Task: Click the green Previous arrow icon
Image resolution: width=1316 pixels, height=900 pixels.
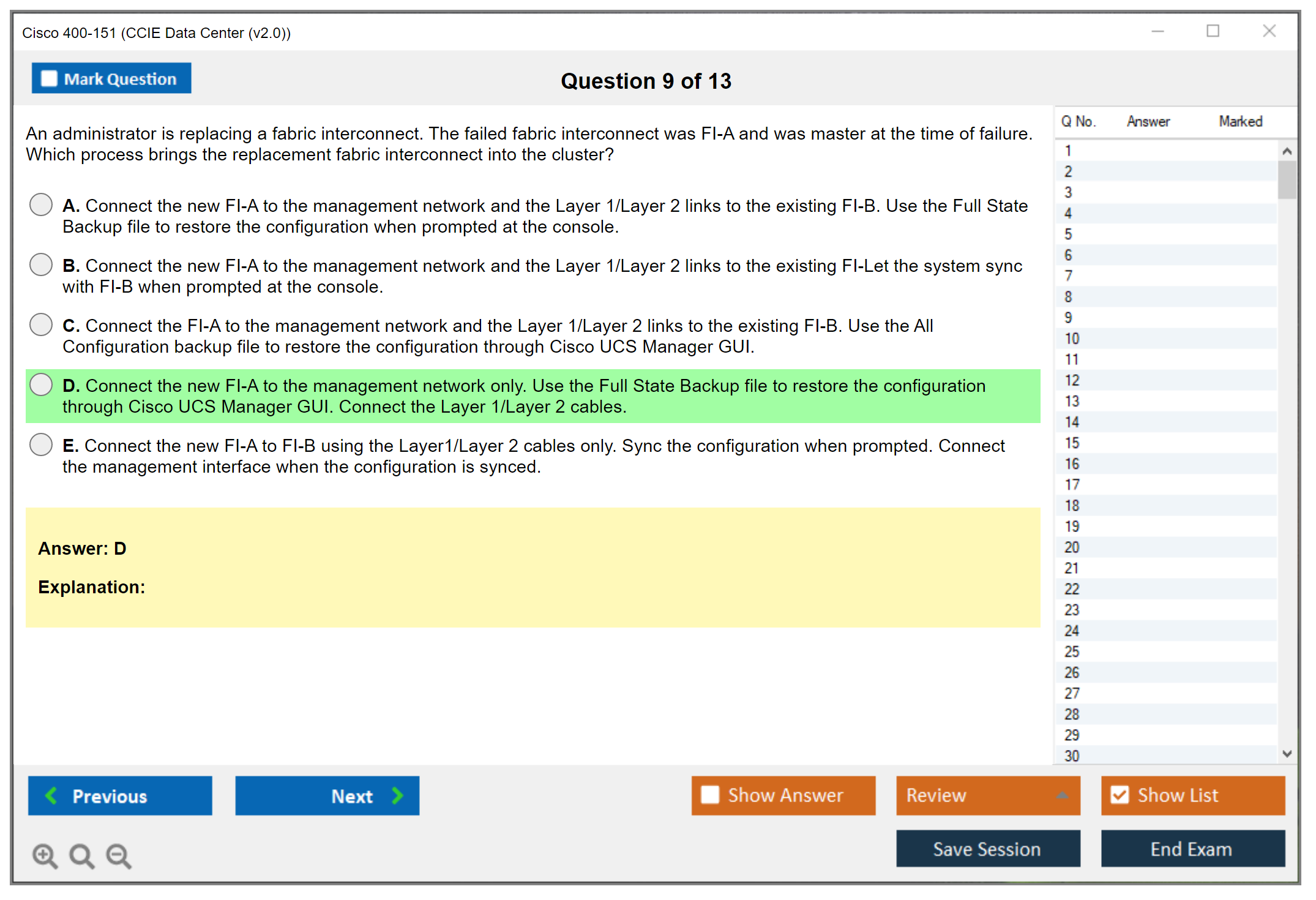Action: (x=51, y=795)
